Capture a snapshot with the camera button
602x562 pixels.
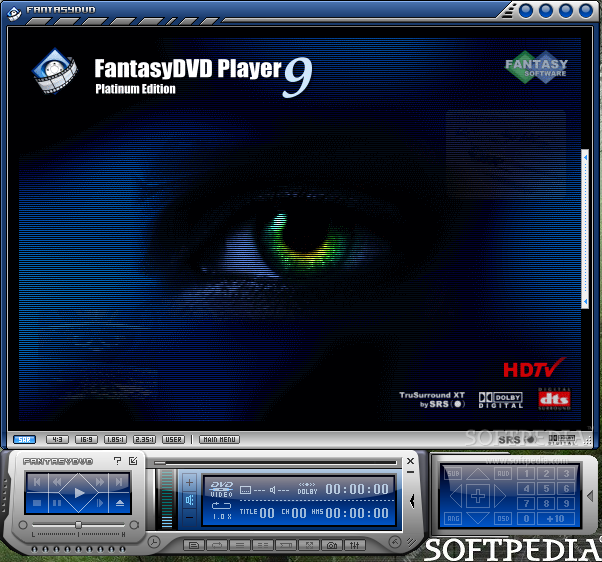pyautogui.click(x=332, y=545)
